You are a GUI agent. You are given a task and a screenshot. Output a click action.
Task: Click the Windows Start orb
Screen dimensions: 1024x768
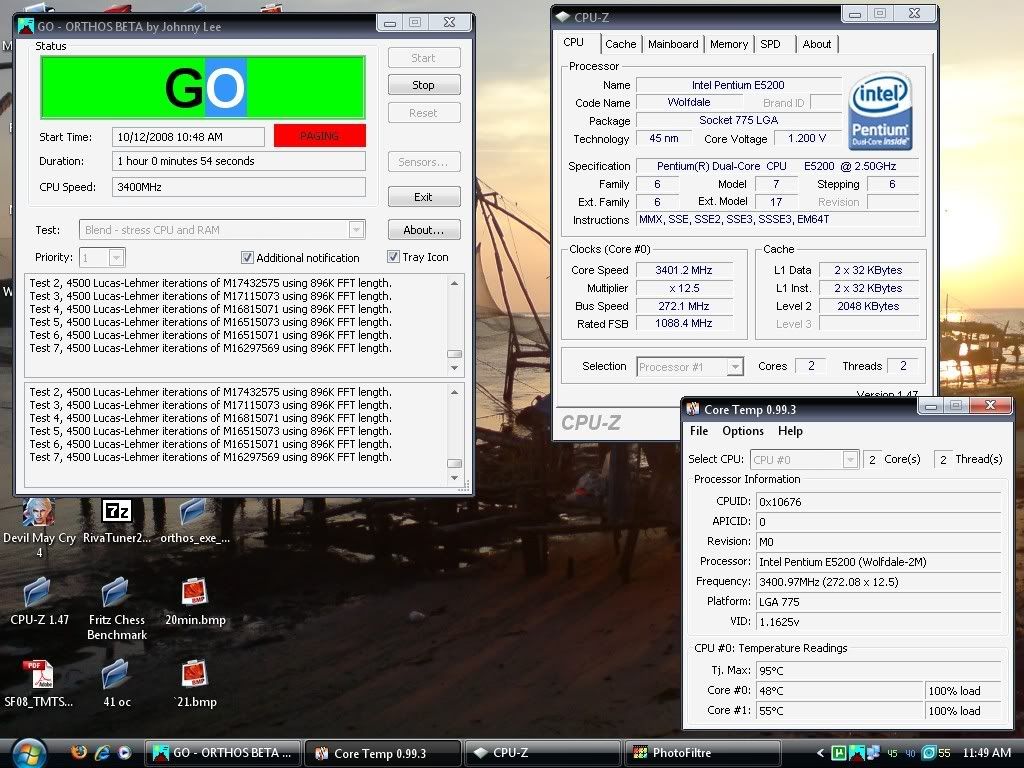(x=27, y=751)
